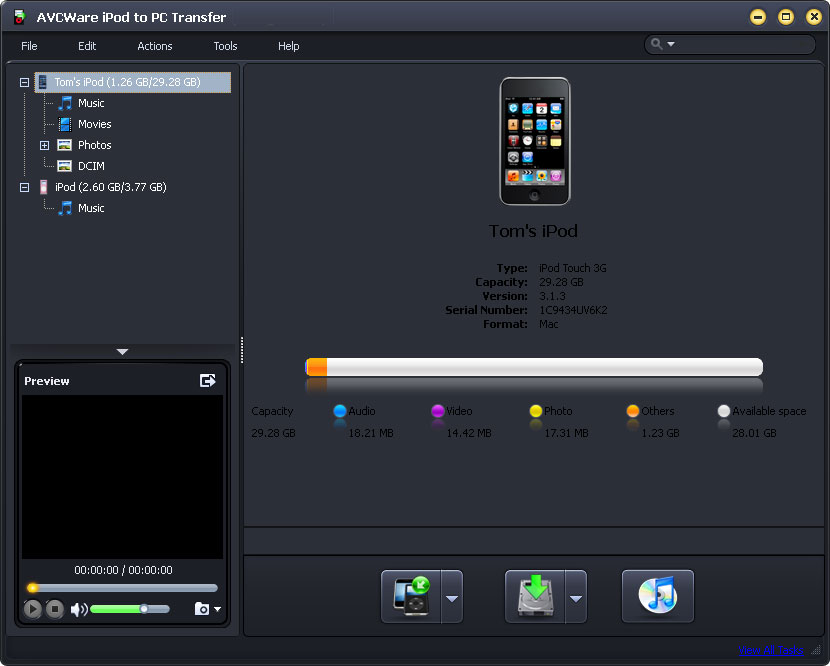
Task: Click the copy to iPod device button
Action: click(411, 597)
